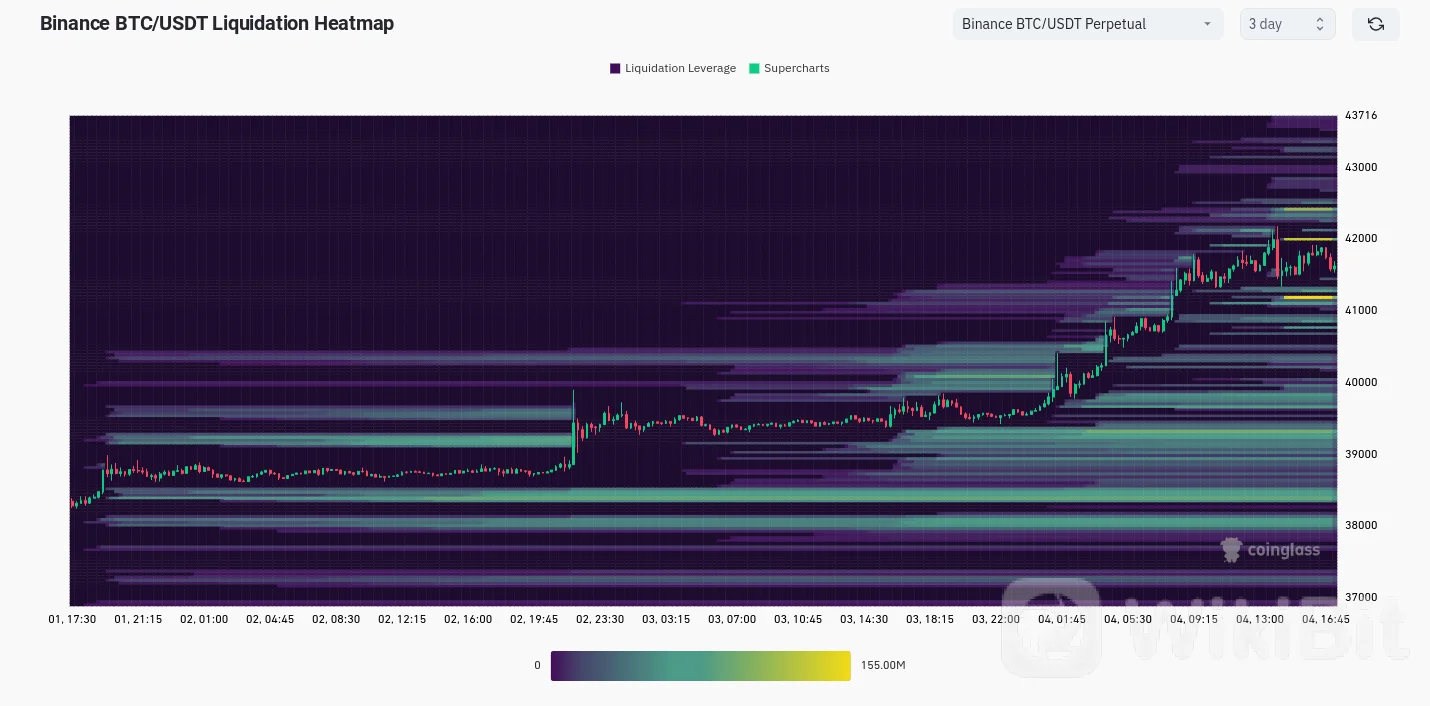Click the timeframe down chevron
This screenshot has height=706, width=1430.
pyautogui.click(x=1320, y=29)
